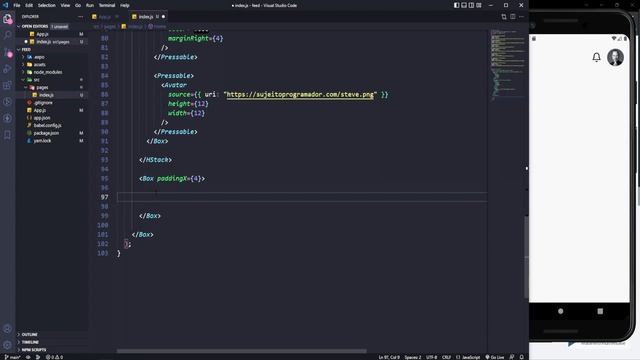Image resolution: width=640 pixels, height=360 pixels.
Task: Click the unsaved dot on the index.js tab
Action: pos(163,17)
